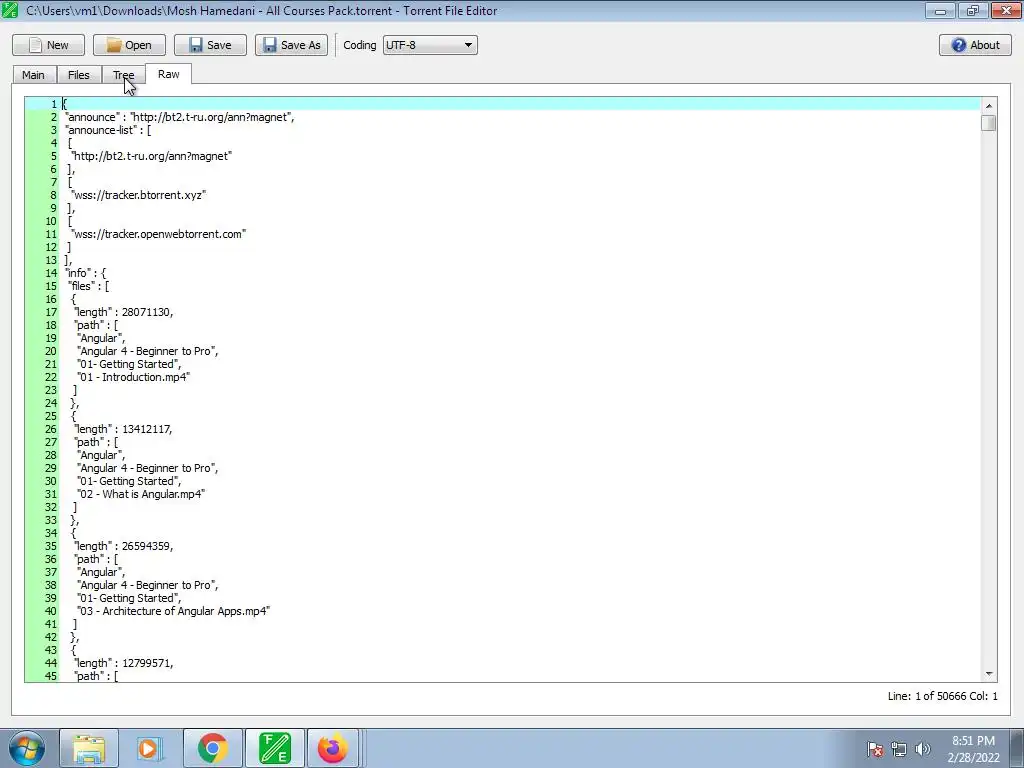Open Windows Explorer from taskbar

point(89,748)
